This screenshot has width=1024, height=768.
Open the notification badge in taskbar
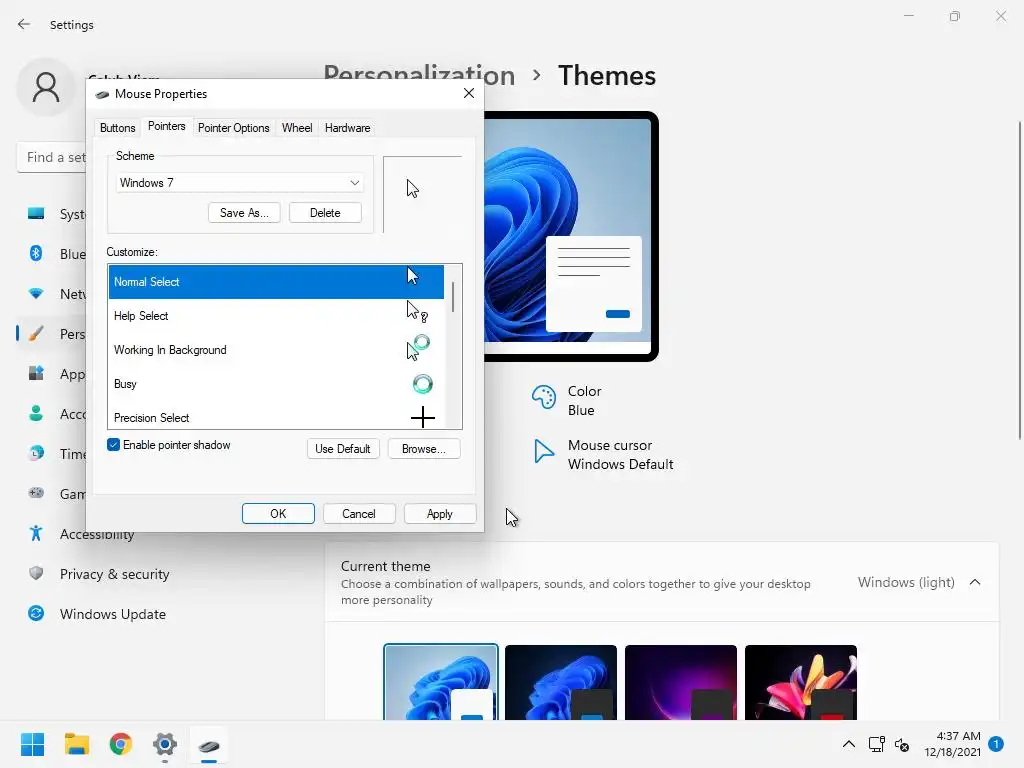coord(996,743)
